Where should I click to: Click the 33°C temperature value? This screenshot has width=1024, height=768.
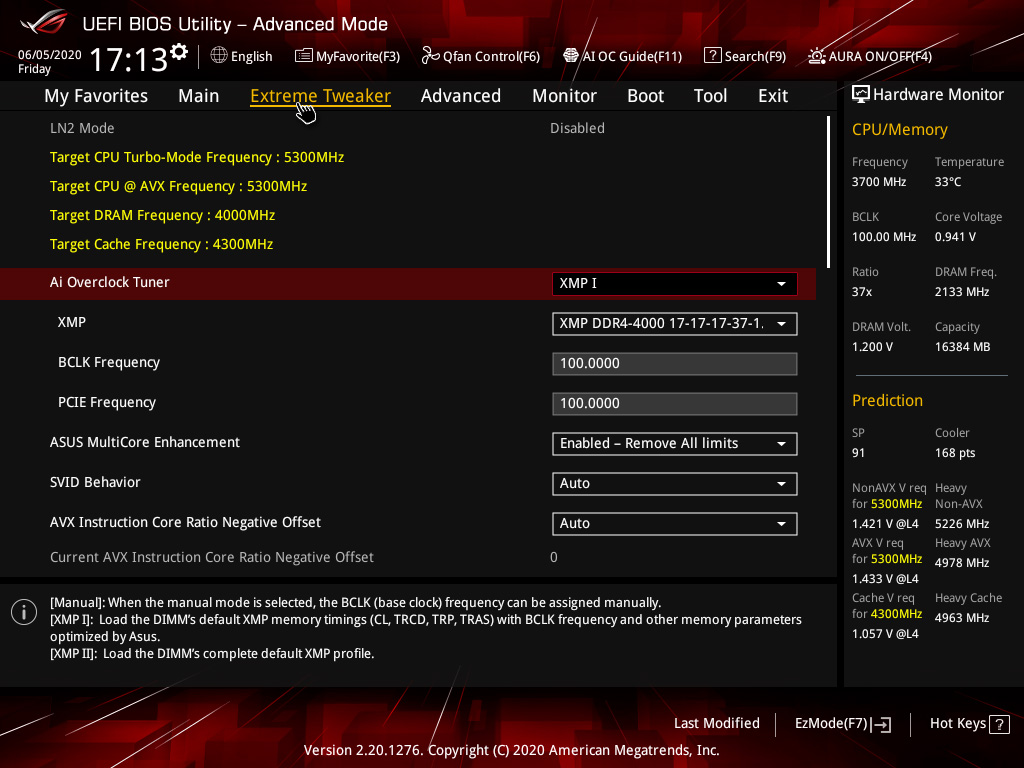[948, 182]
